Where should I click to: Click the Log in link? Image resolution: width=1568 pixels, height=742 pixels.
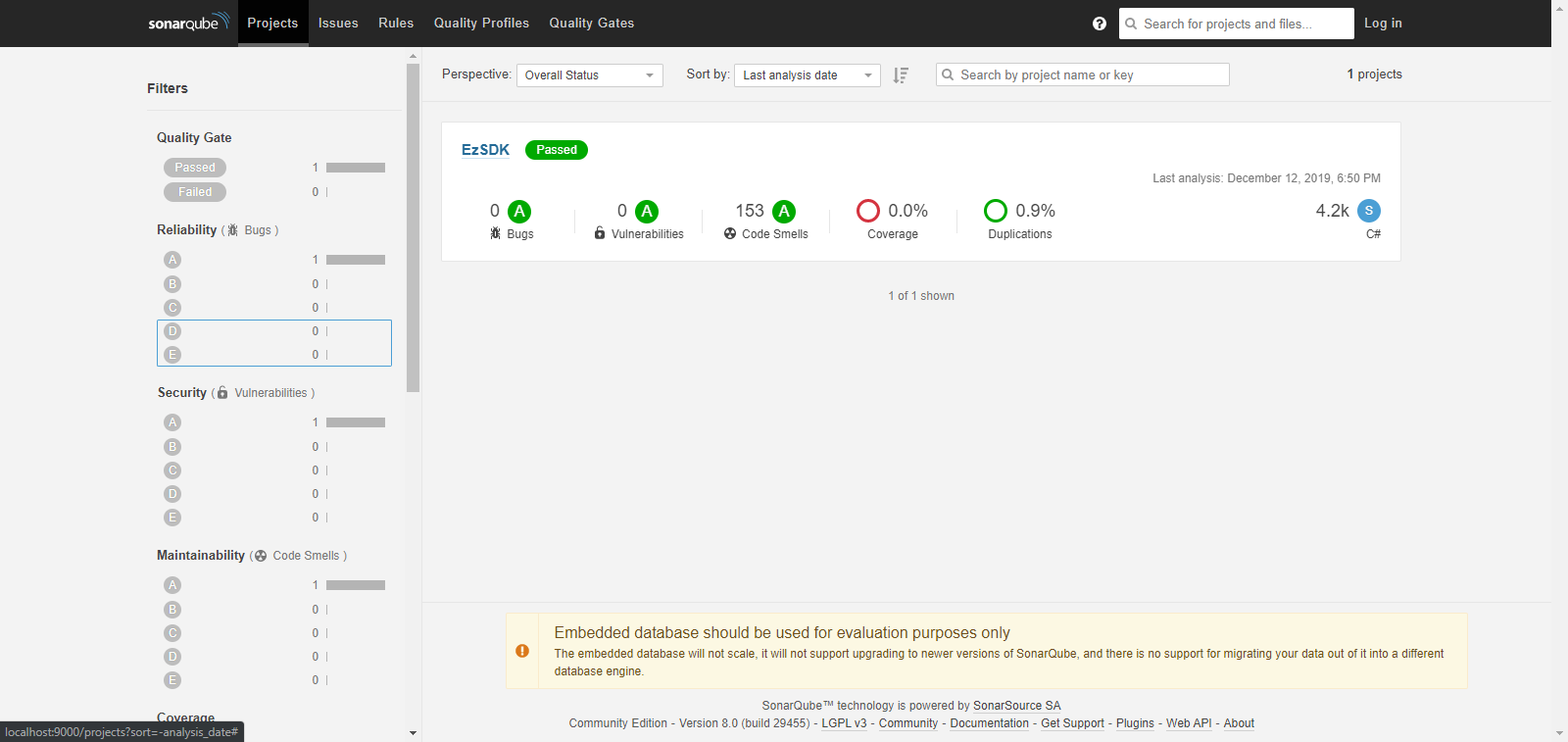point(1383,23)
